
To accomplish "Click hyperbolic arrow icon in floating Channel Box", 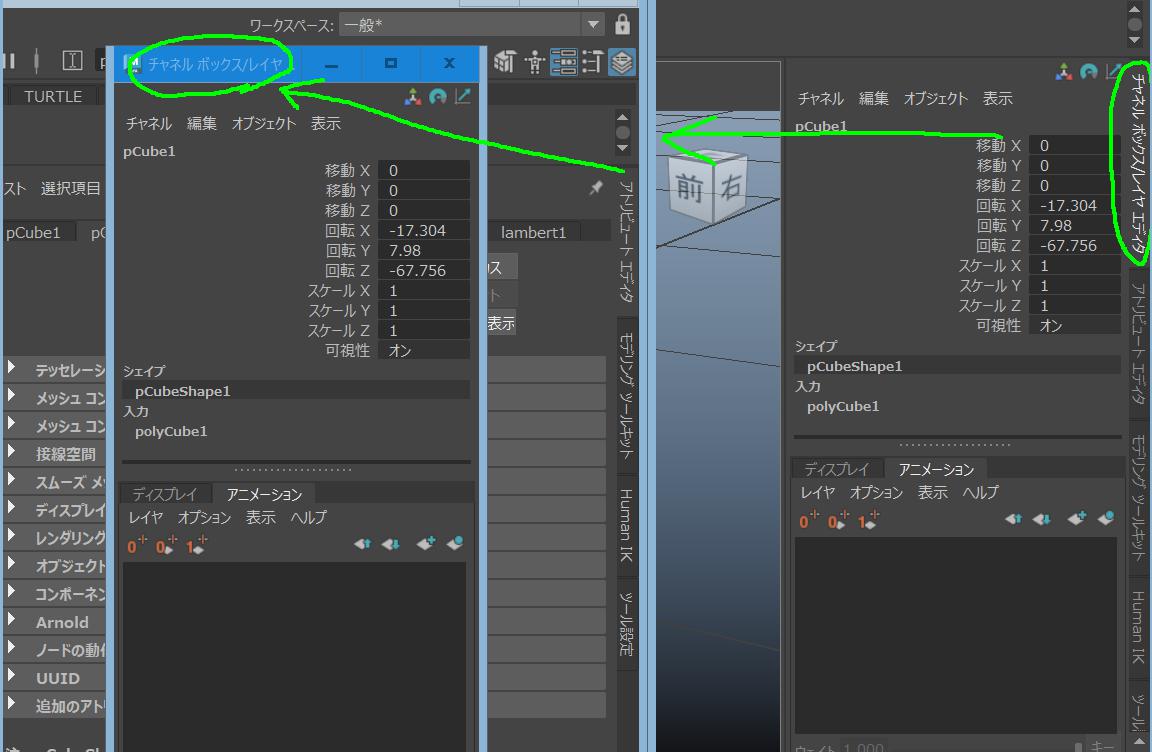I will tap(463, 96).
